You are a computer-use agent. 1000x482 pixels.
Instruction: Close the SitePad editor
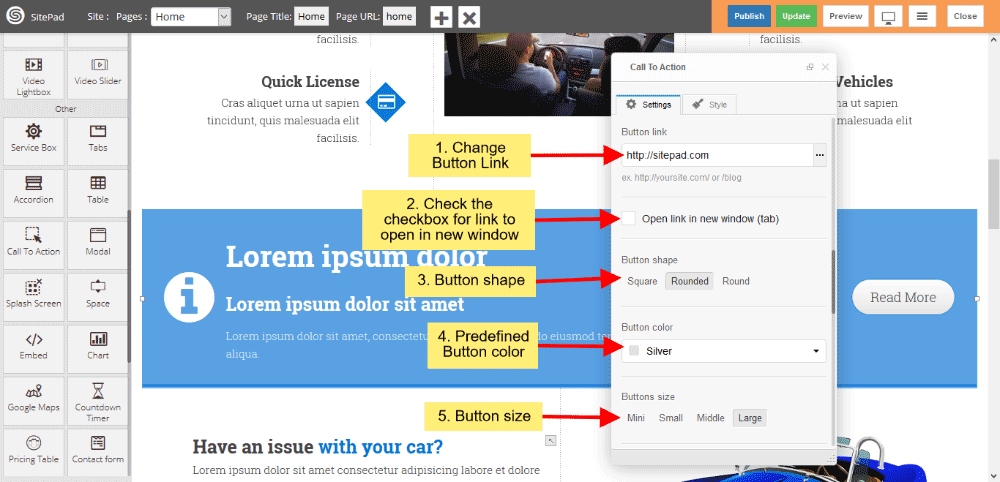pyautogui.click(x=965, y=16)
